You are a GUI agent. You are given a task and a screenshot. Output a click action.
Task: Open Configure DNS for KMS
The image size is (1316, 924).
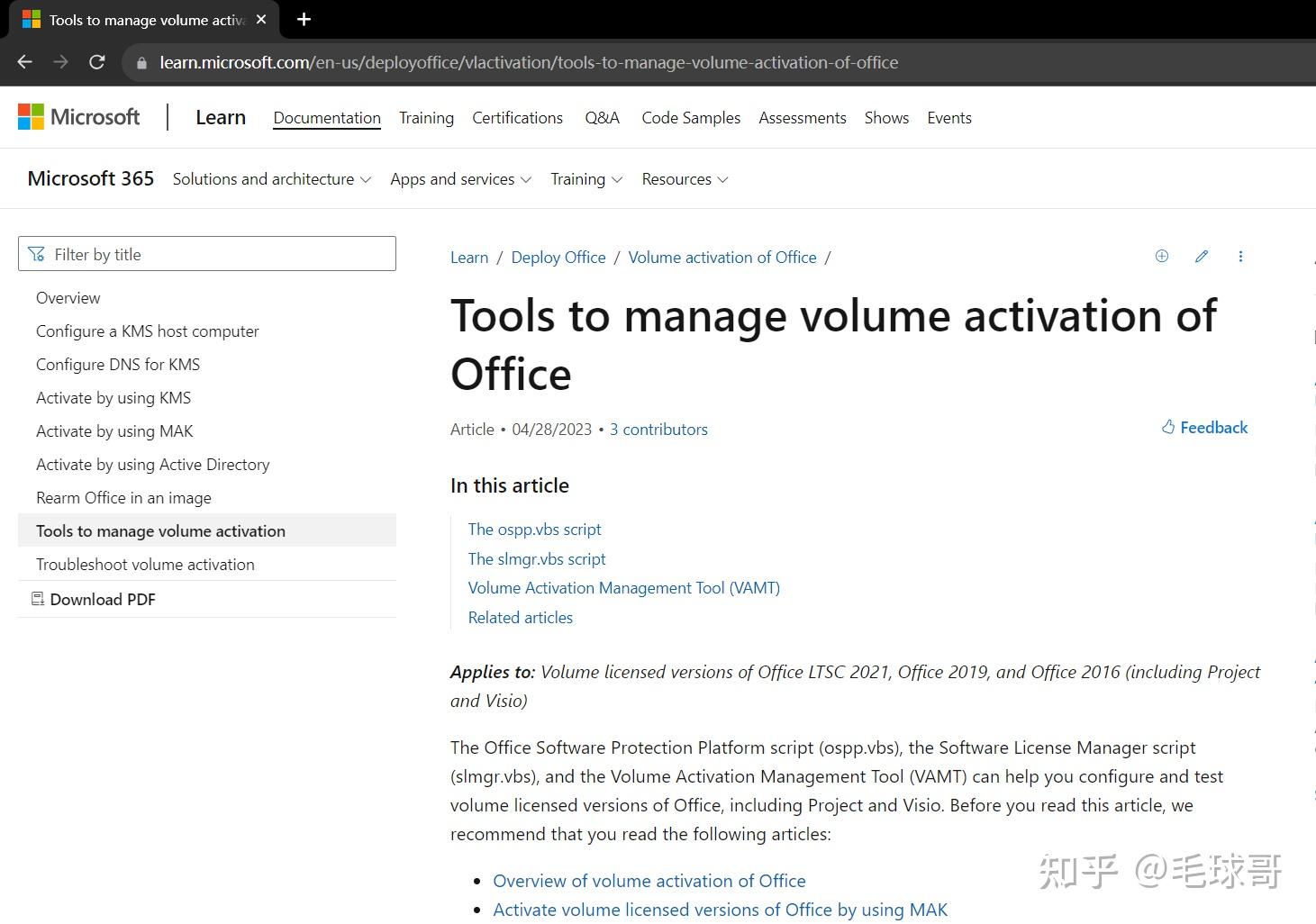click(118, 365)
